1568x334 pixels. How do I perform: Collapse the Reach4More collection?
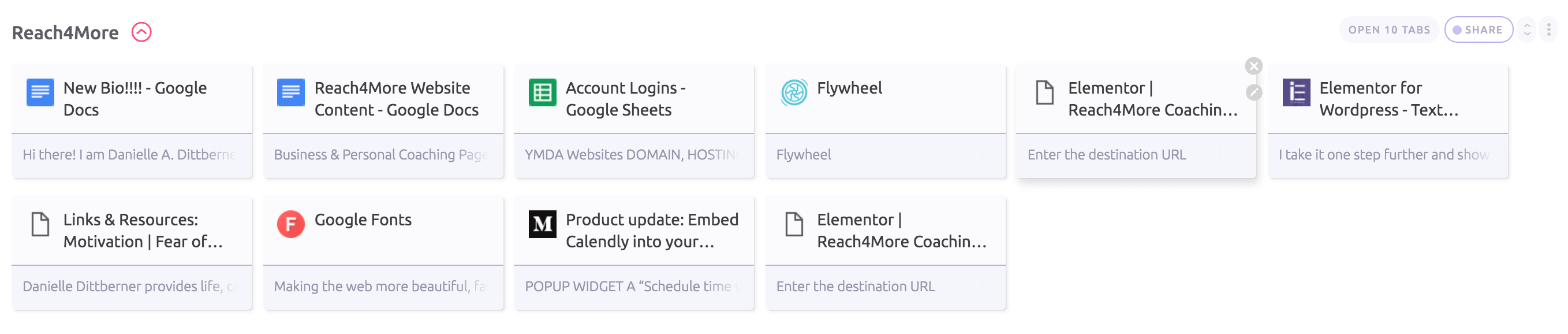pos(141,32)
